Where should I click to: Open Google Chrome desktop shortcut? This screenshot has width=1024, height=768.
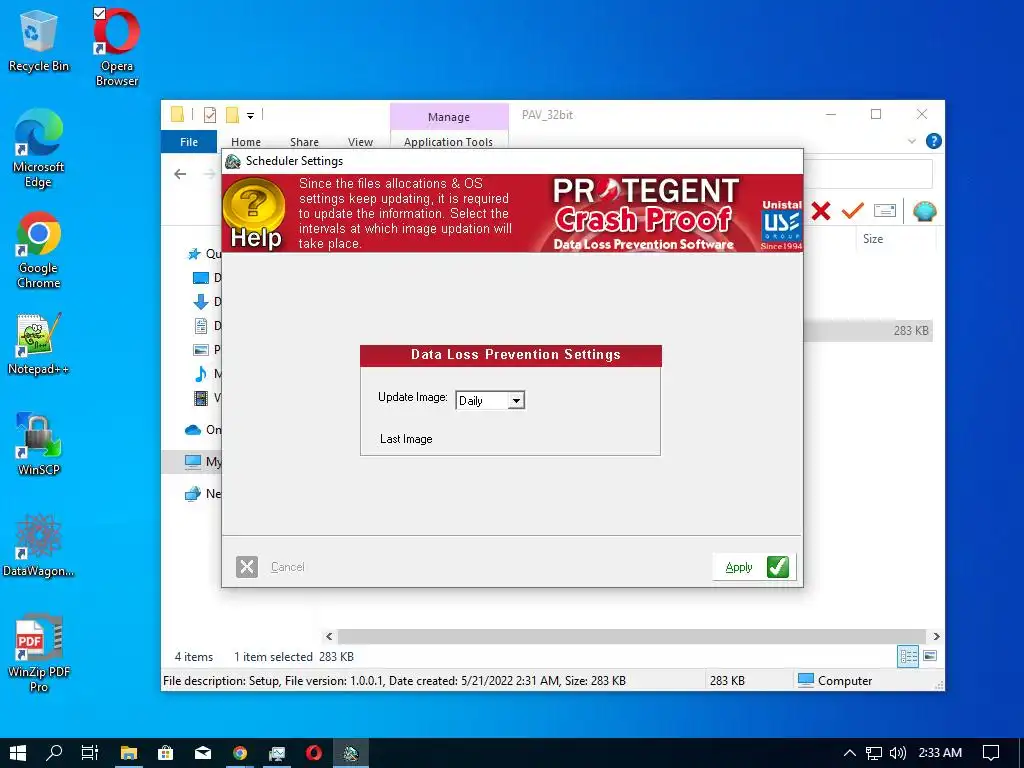[x=39, y=250]
